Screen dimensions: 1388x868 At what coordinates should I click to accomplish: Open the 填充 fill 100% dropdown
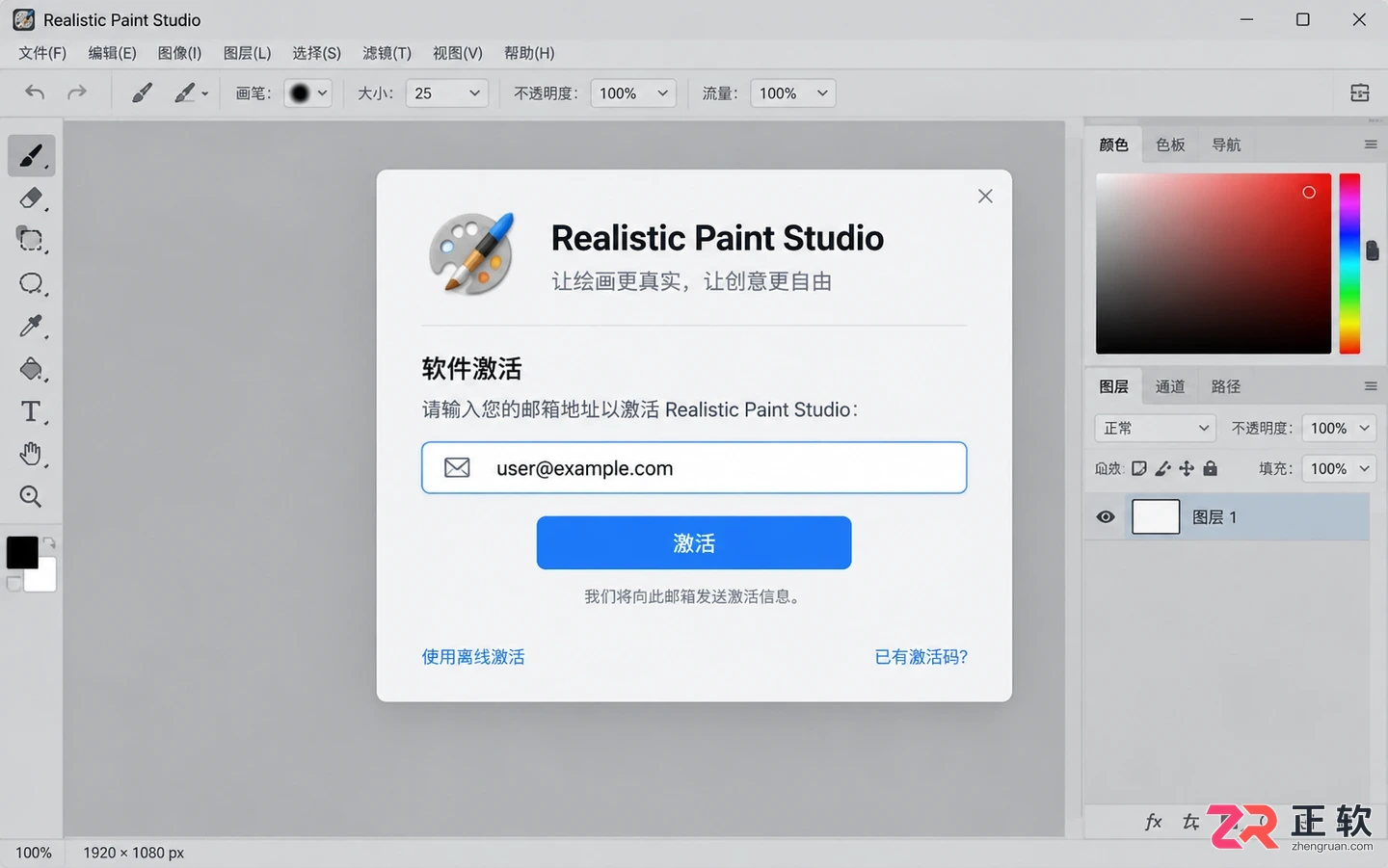tap(1339, 468)
